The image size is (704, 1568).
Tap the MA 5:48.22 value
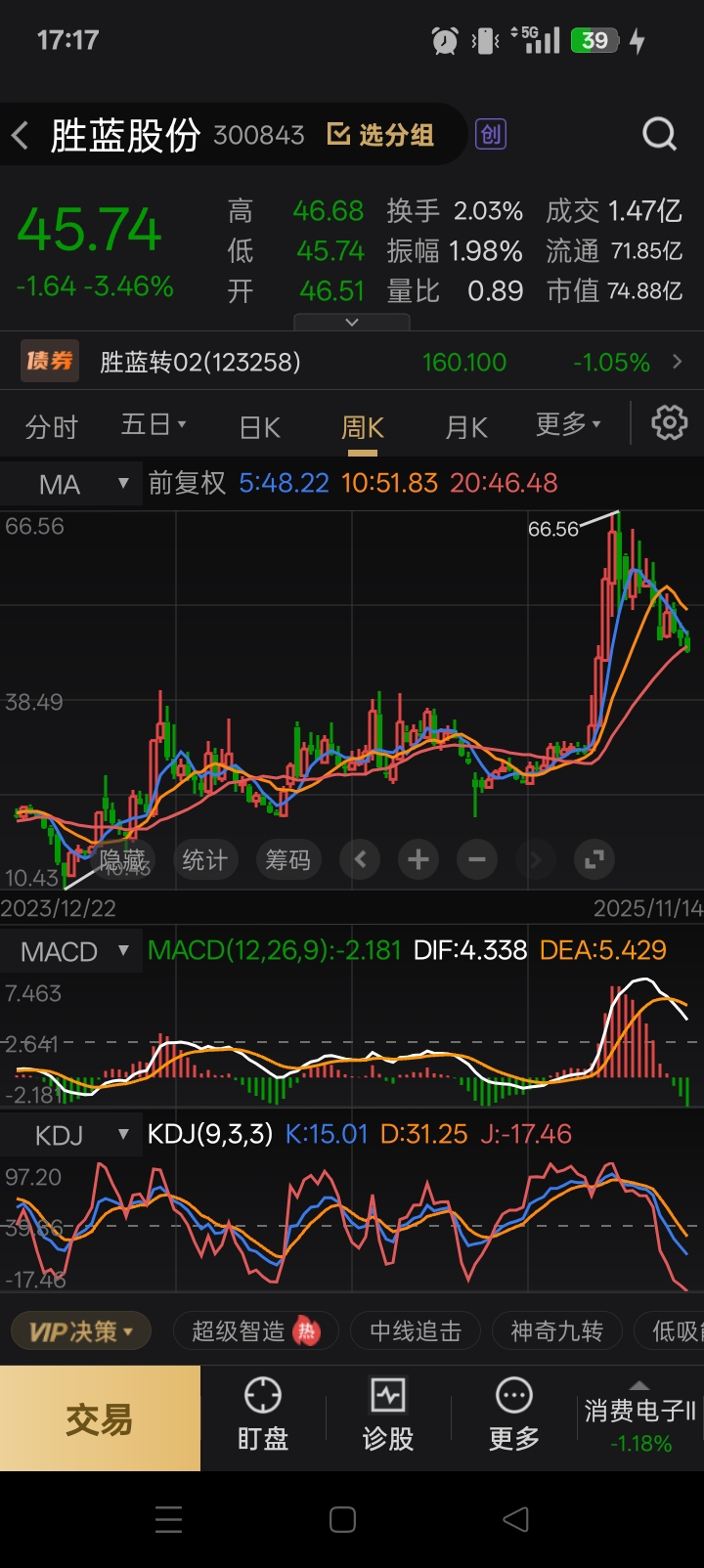point(284,483)
